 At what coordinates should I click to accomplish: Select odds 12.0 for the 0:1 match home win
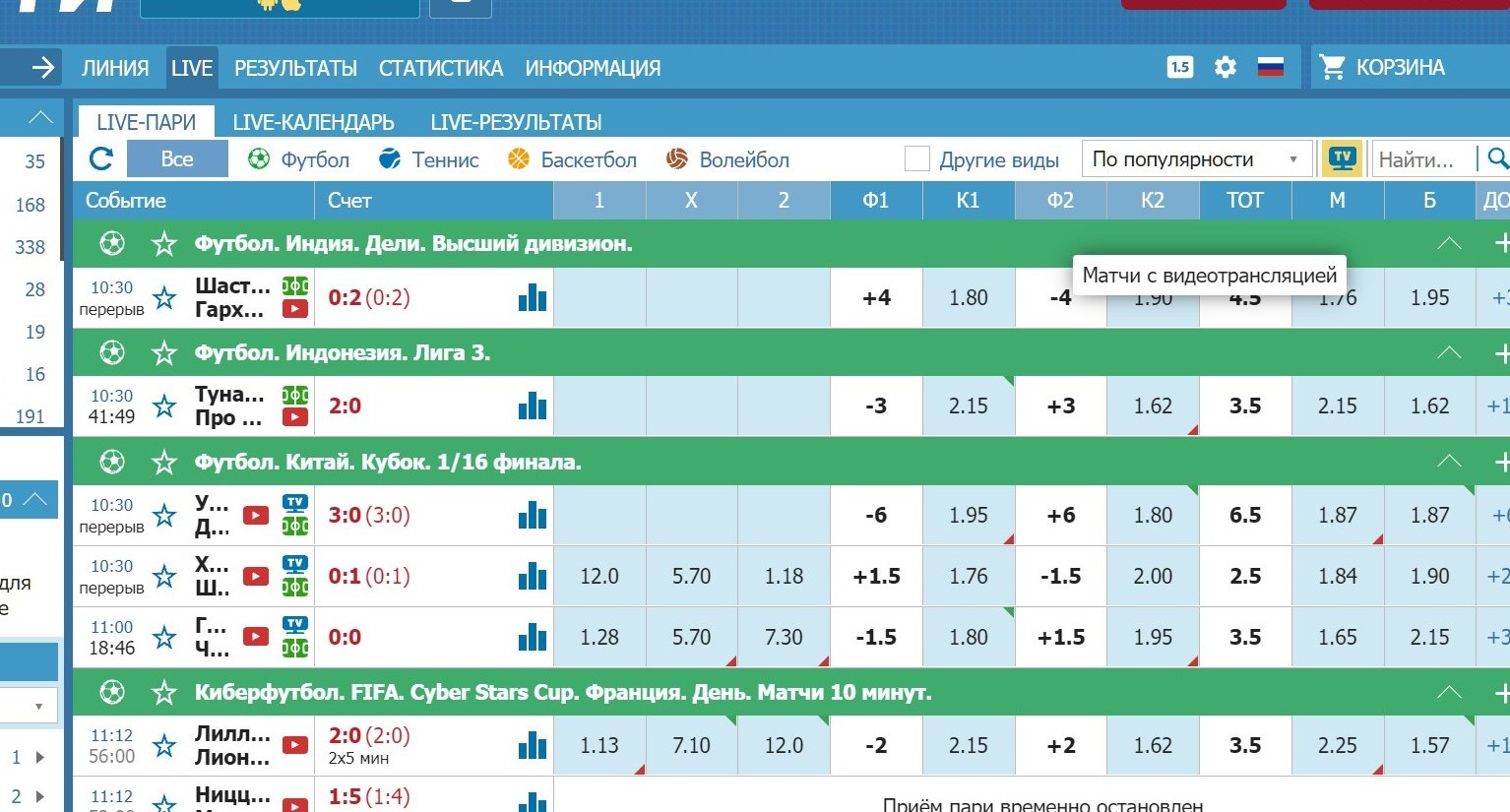point(599,576)
